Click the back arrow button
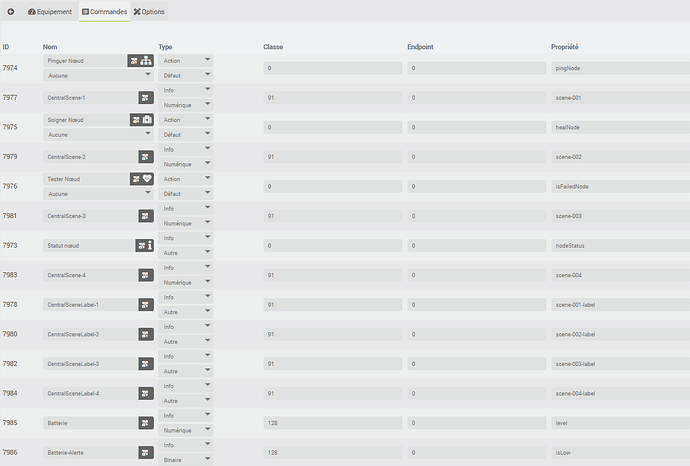Screen dimensions: 690x466 point(11,12)
